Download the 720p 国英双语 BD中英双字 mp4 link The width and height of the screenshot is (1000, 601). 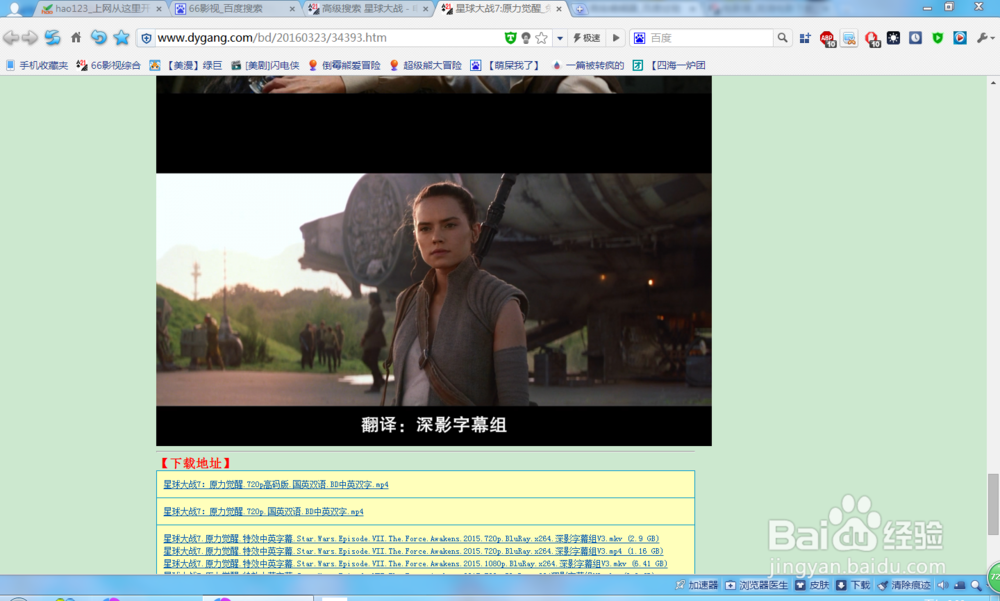[x=263, y=512]
